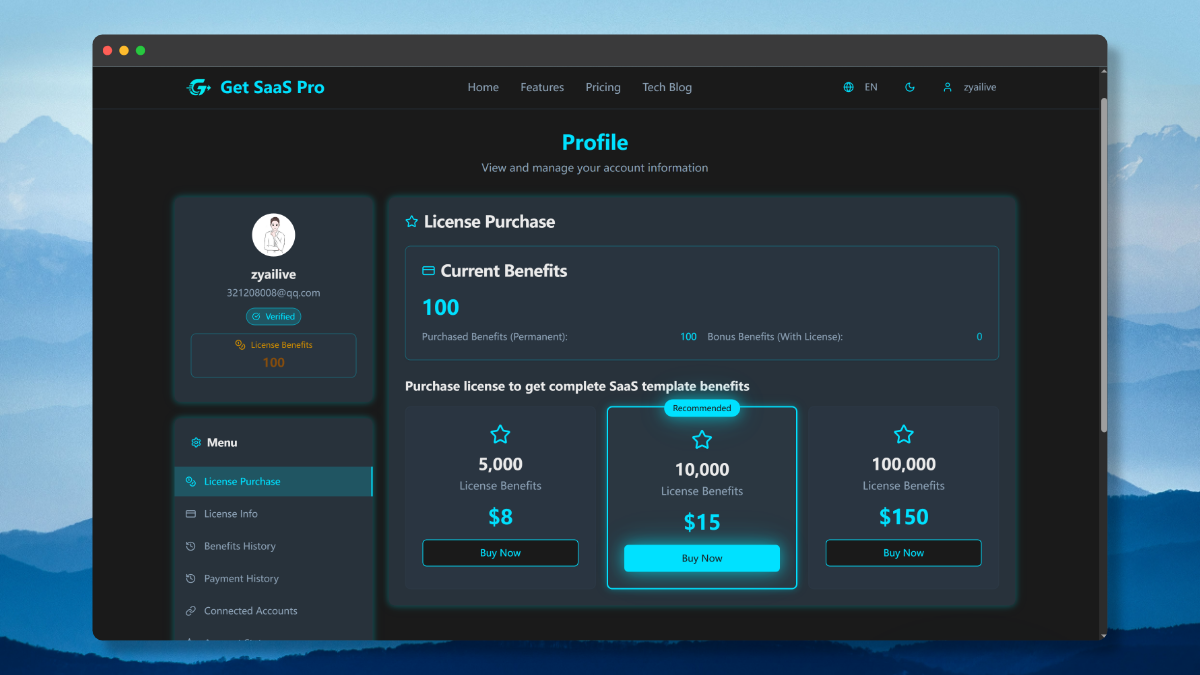Click the user profile icon beside zyailive
1200x675 pixels.
(x=947, y=87)
